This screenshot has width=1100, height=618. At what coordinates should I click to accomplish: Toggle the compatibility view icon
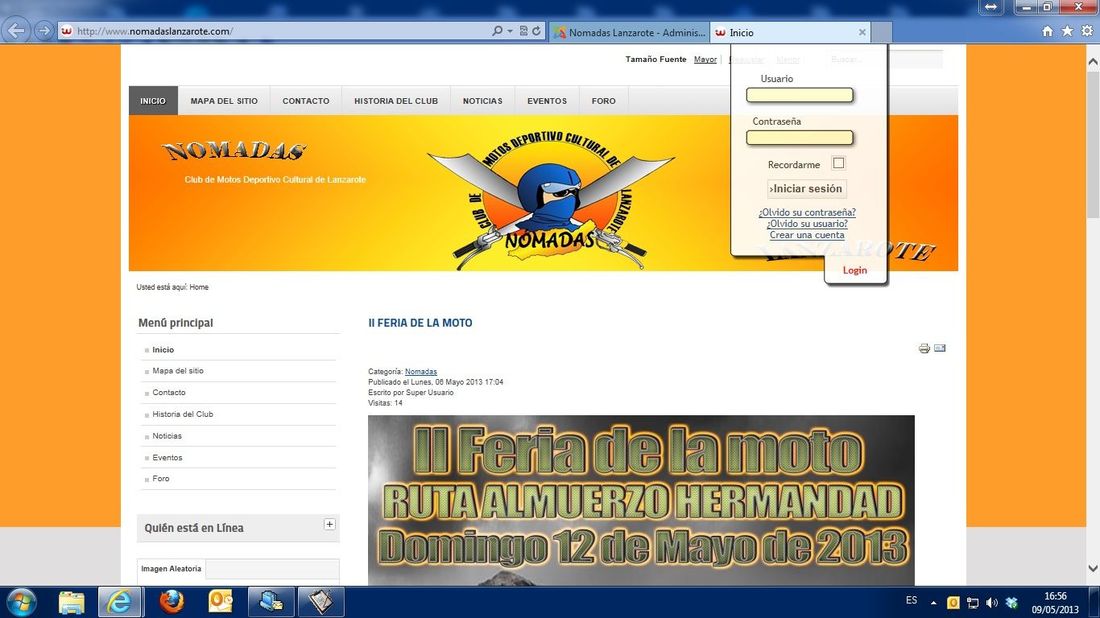pos(523,31)
